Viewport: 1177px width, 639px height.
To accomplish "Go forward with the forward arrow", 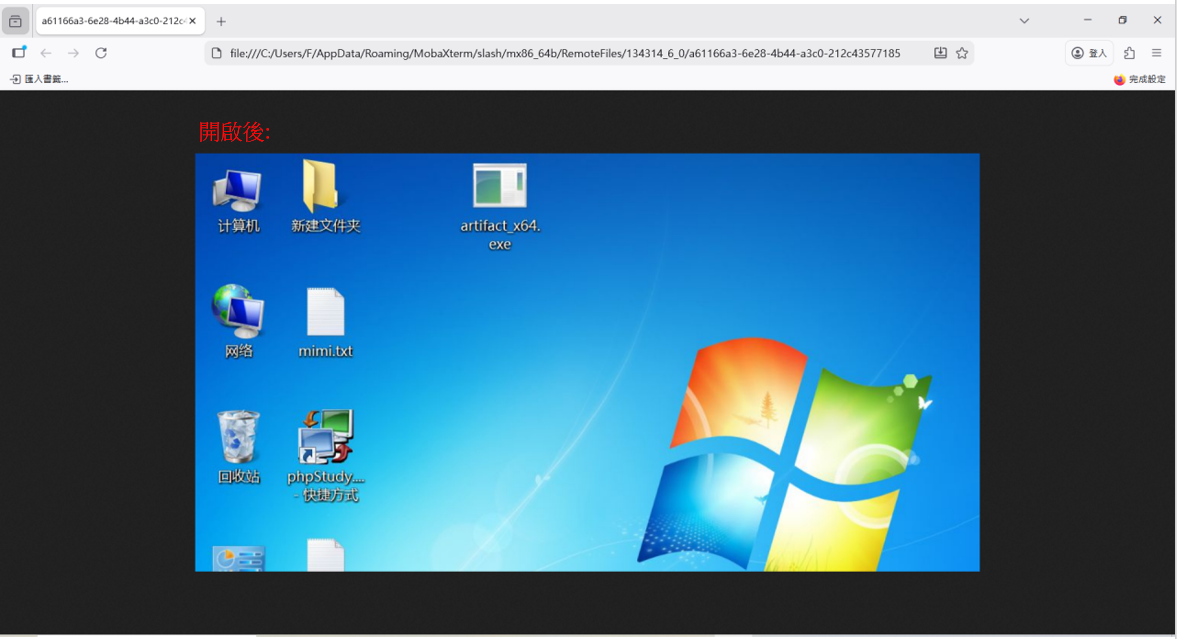I will [x=74, y=53].
